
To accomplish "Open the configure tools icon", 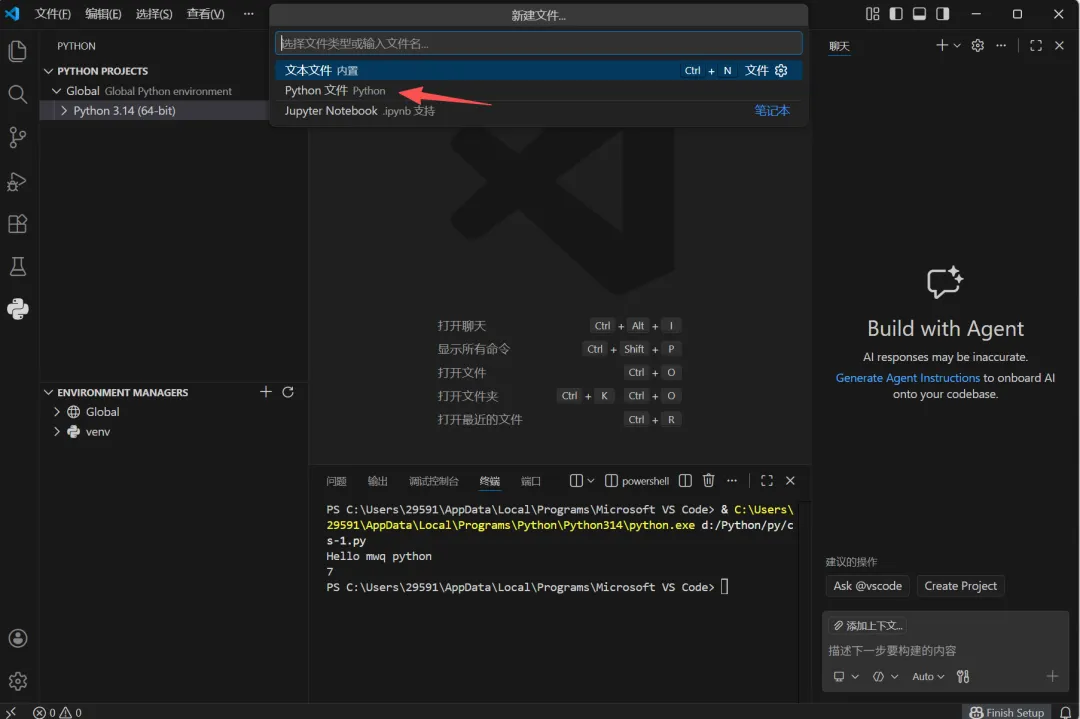I will (x=963, y=676).
